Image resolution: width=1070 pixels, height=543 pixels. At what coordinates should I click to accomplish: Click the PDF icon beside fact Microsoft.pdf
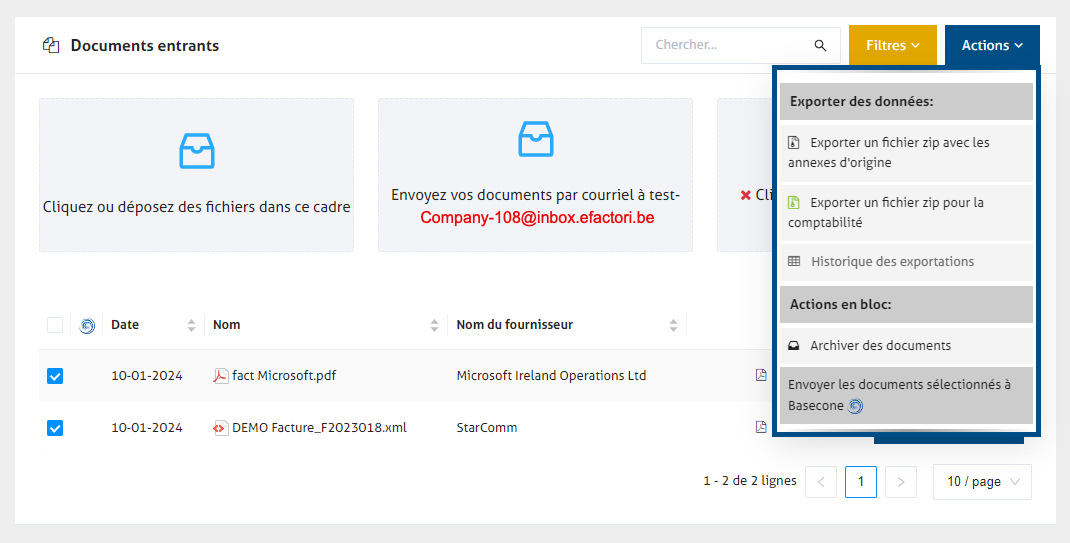[220, 376]
